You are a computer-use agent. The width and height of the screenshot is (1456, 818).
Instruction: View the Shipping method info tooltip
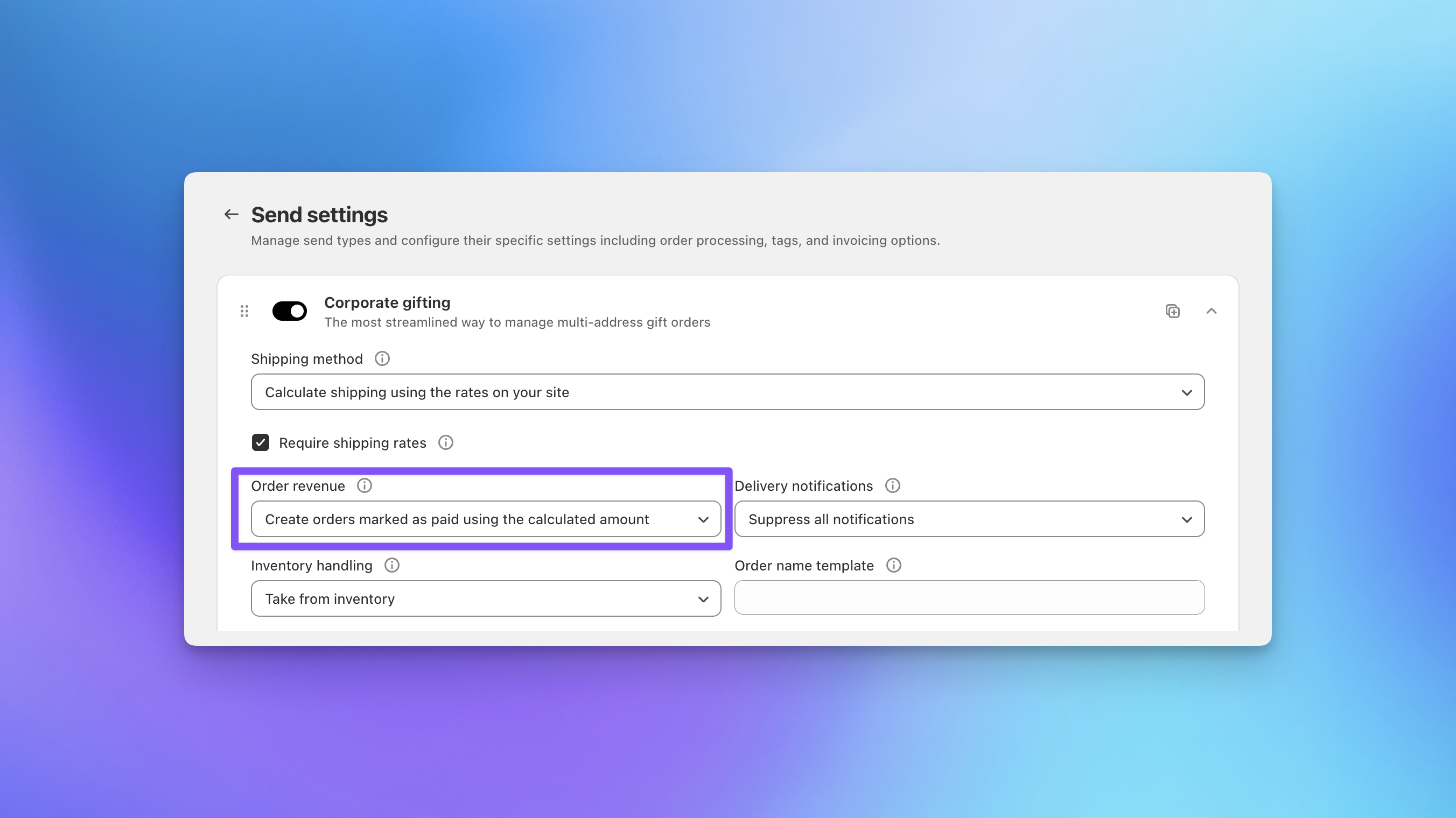[x=382, y=358]
